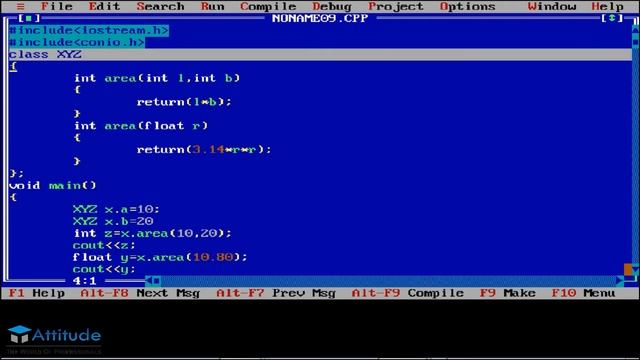
Task: Click the 'XYZ x.b=20' line
Action: tap(113, 221)
